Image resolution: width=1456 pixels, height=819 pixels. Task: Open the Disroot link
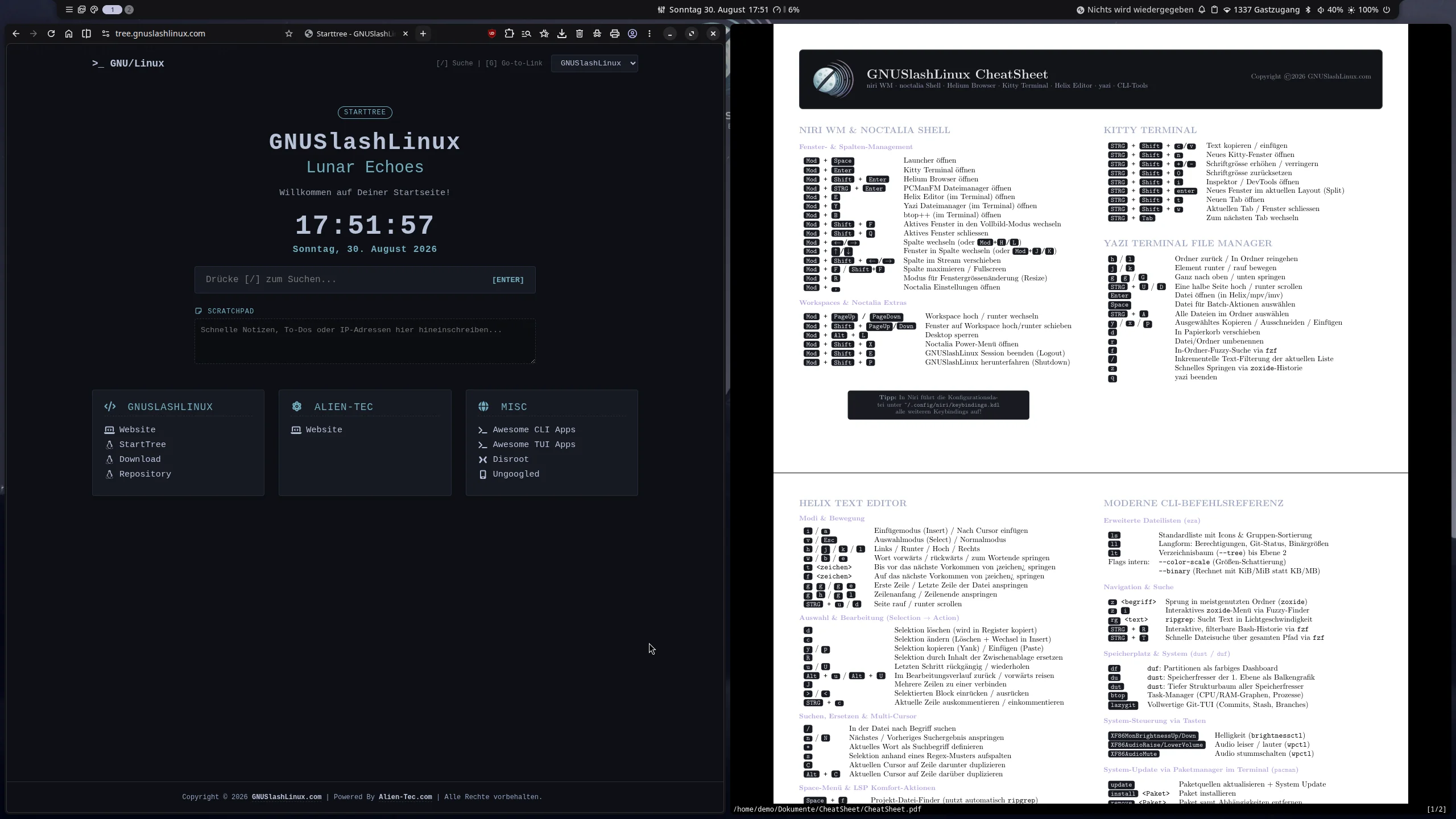point(511,460)
